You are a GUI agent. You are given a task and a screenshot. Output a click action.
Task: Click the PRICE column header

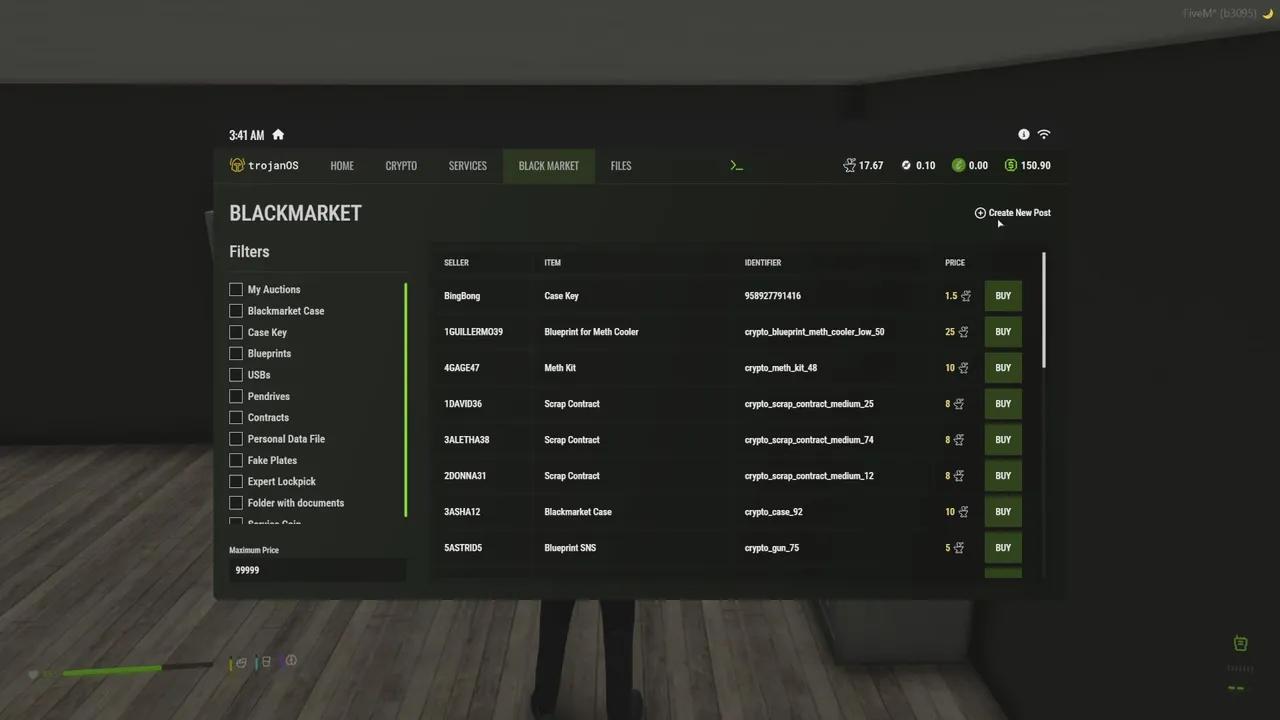click(x=955, y=263)
